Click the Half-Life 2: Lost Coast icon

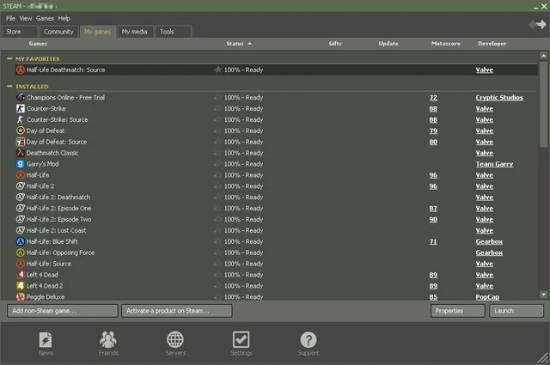point(20,230)
